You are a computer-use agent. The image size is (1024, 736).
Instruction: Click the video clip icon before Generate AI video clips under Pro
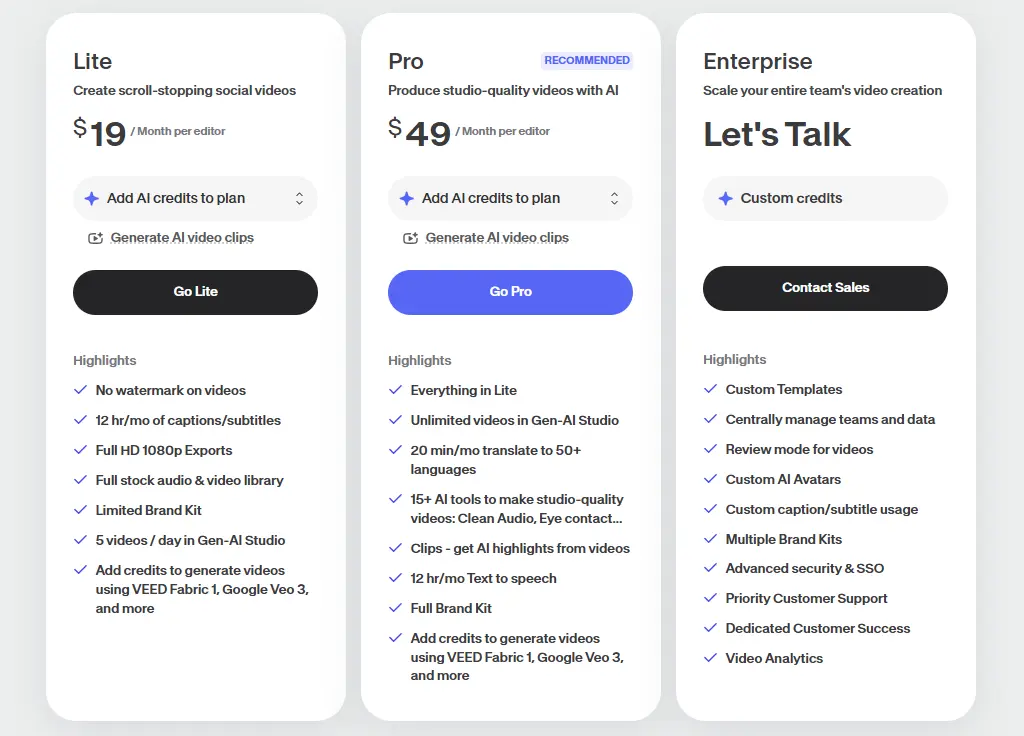410,237
